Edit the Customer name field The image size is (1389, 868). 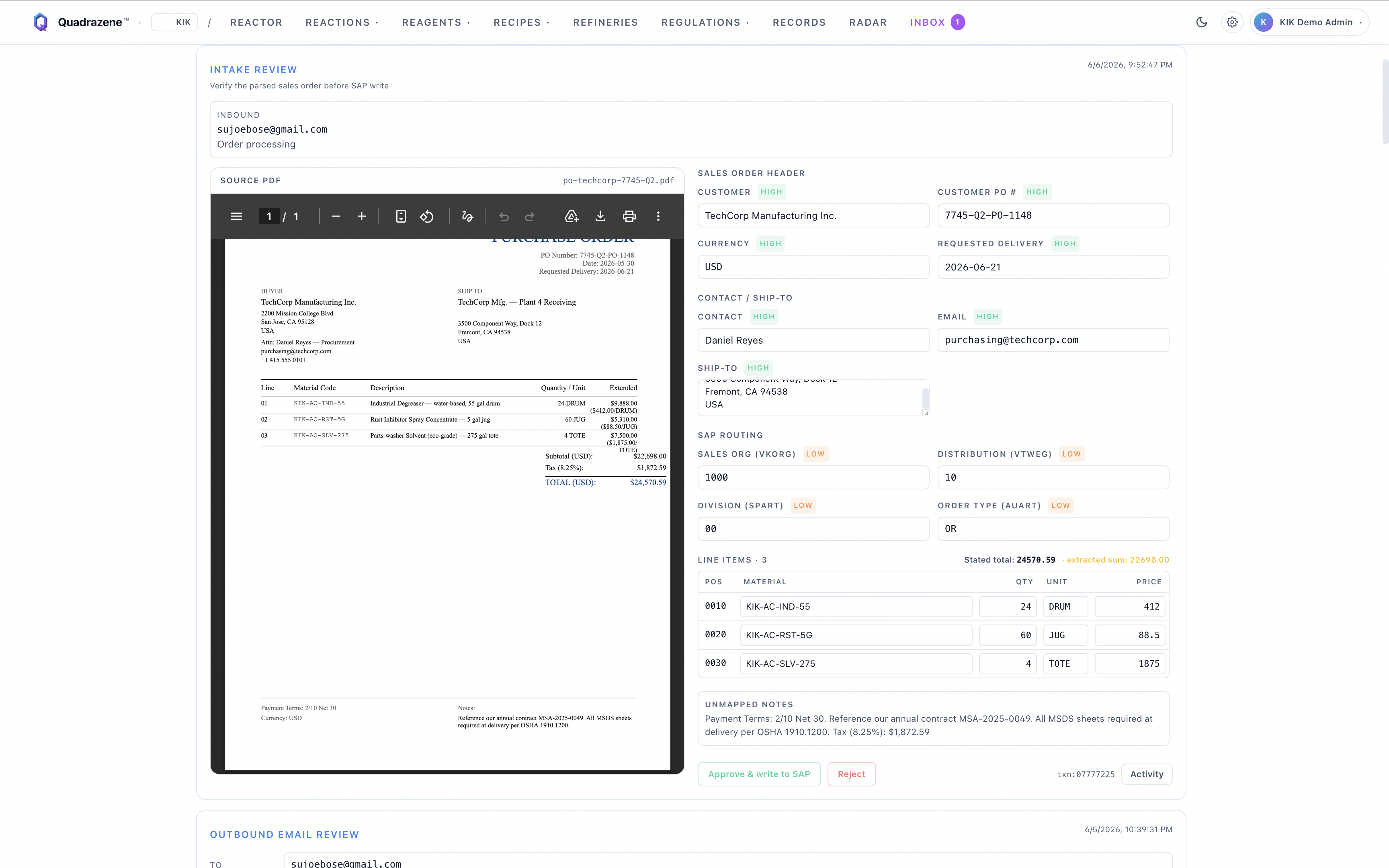click(x=813, y=215)
